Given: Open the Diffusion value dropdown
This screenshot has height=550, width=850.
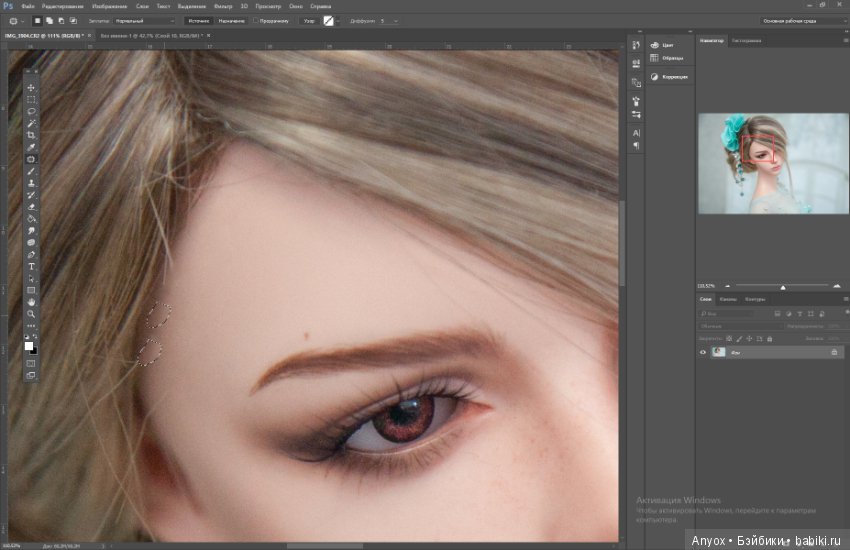Looking at the screenshot, I should tap(396, 21).
